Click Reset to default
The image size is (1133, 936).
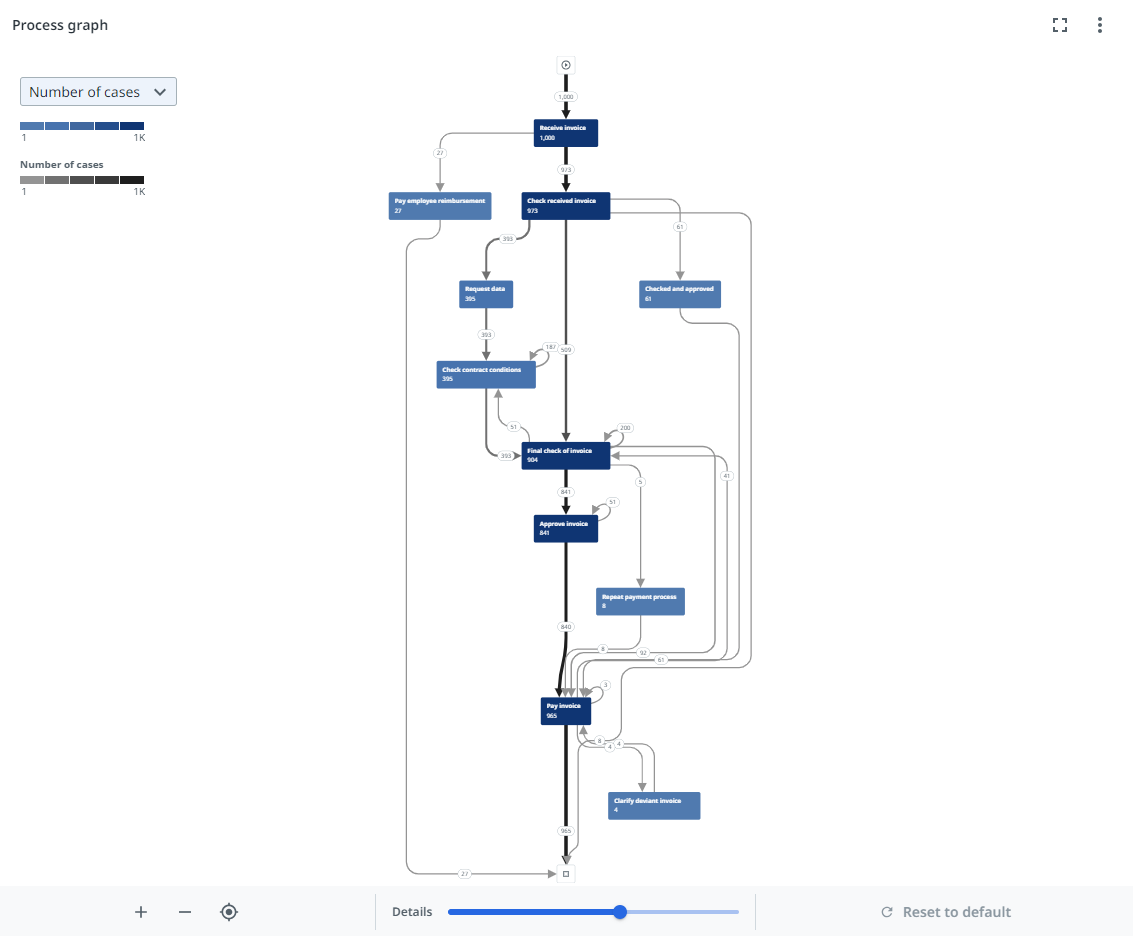[955, 912]
